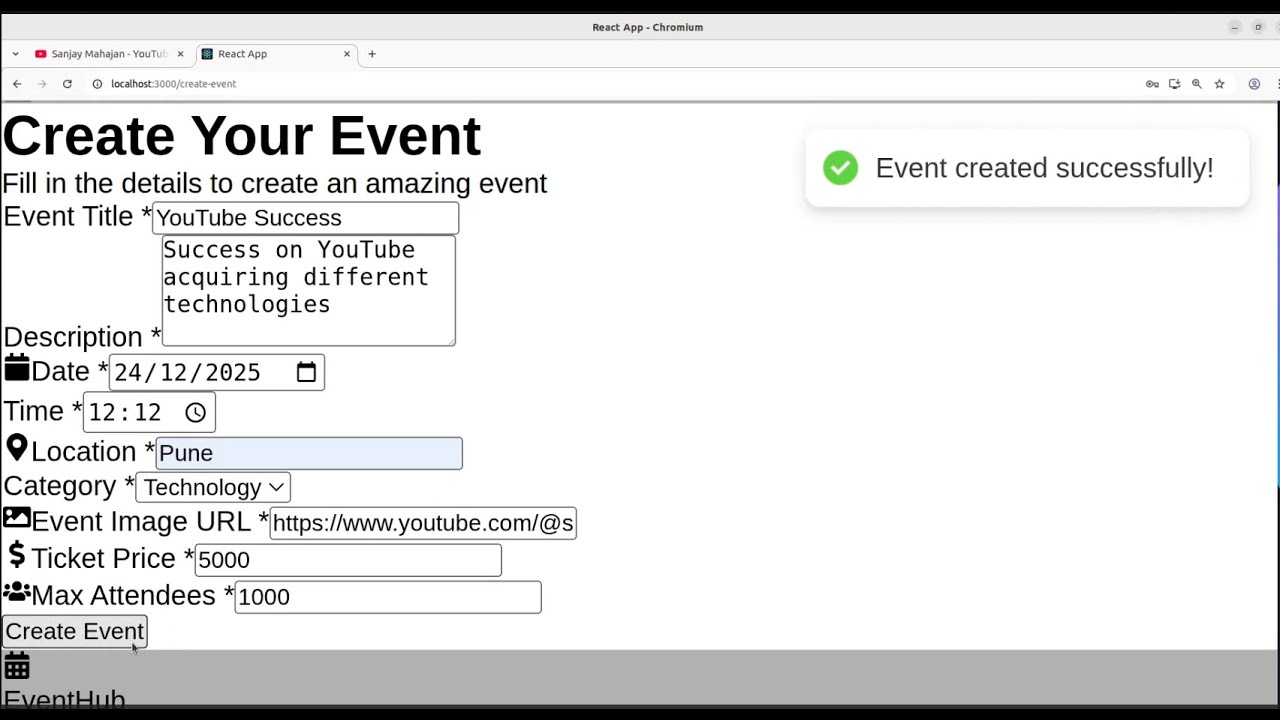Click the map pin icon beside Location
The image size is (1280, 720).
tap(17, 448)
